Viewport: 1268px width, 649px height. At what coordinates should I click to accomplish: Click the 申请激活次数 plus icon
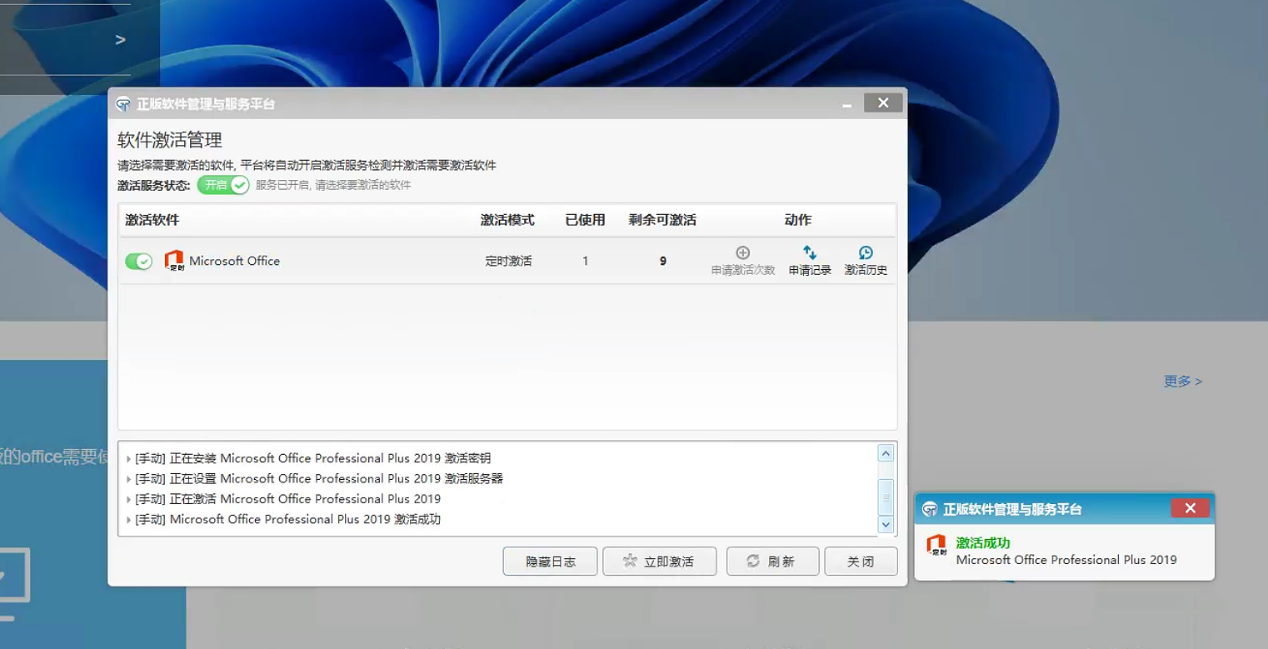[742, 253]
